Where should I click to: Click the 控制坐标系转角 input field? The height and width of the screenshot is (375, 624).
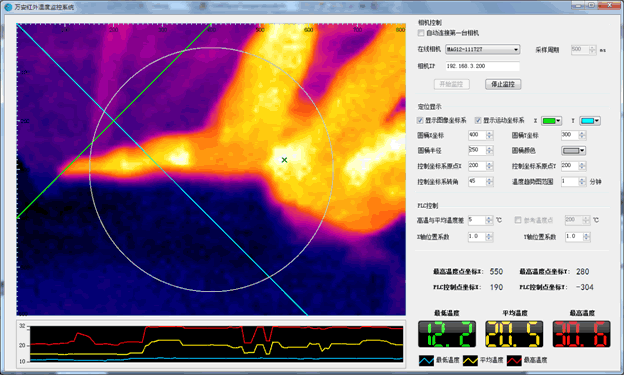[477, 182]
